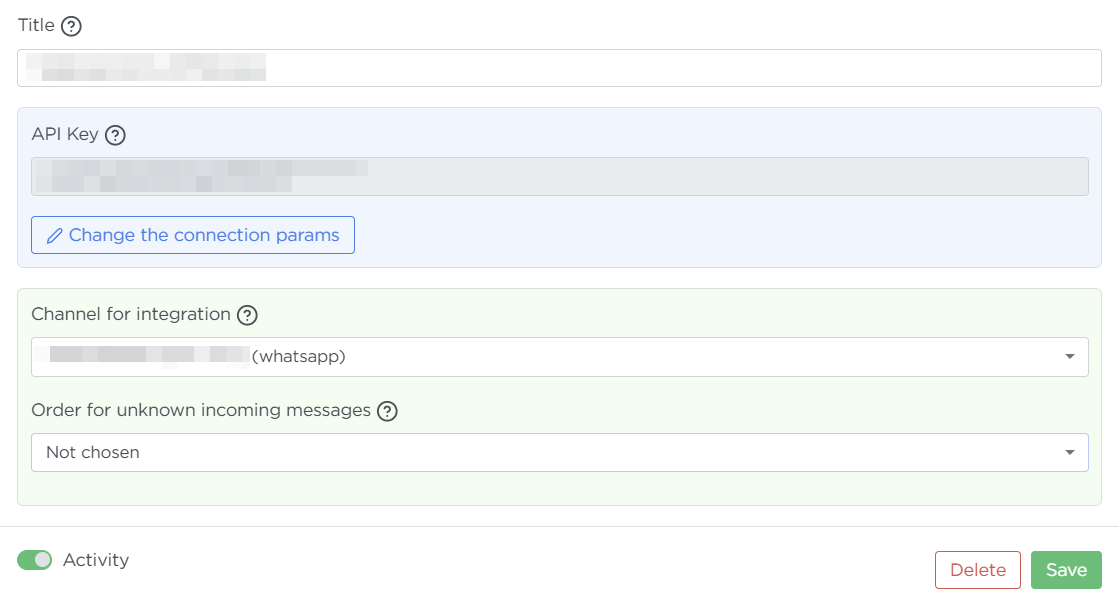Click the arrow on the whatsapp channel selector
The height and width of the screenshot is (608, 1119).
click(x=1069, y=357)
